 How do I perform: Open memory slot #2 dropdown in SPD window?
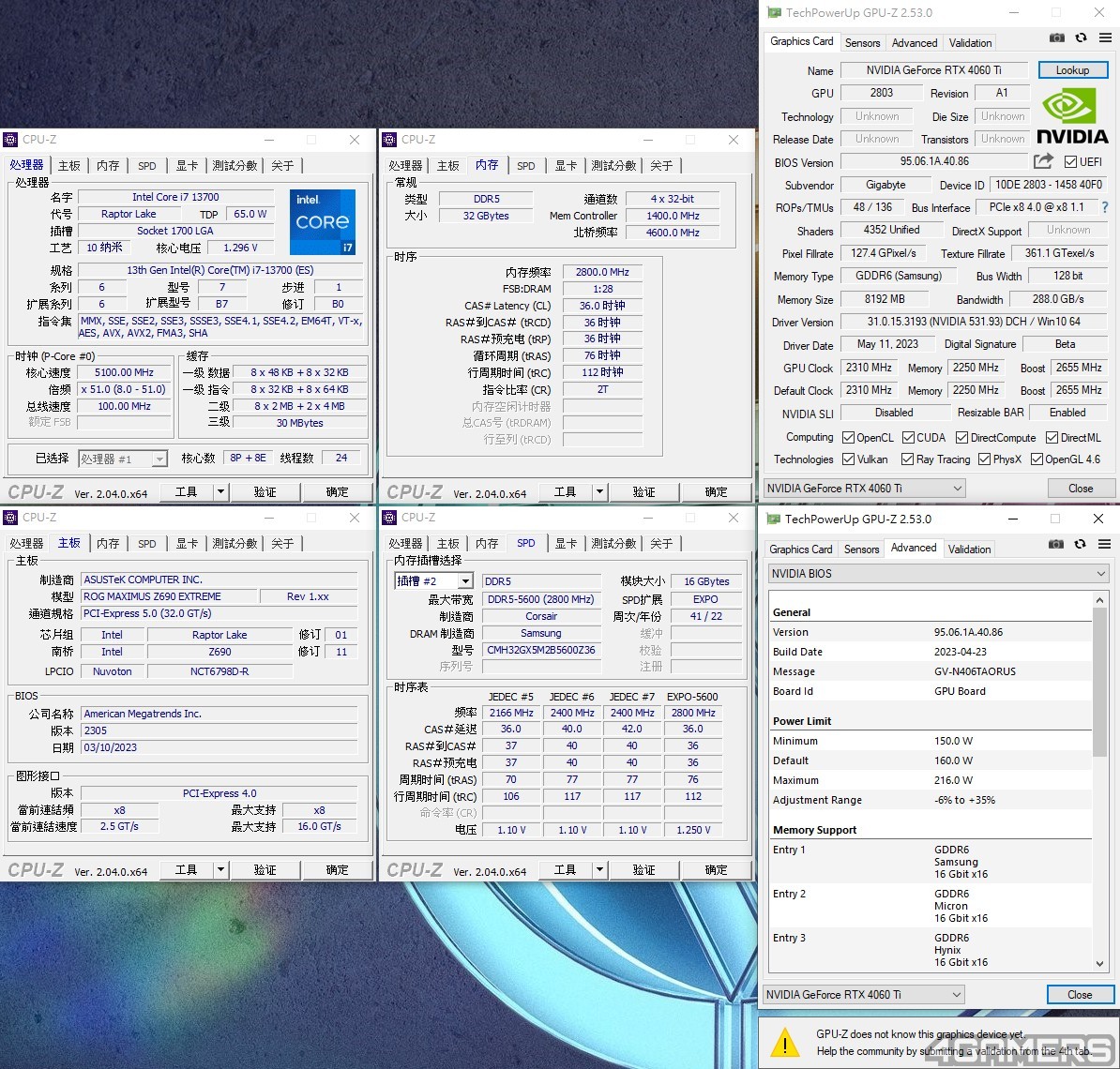[433, 581]
